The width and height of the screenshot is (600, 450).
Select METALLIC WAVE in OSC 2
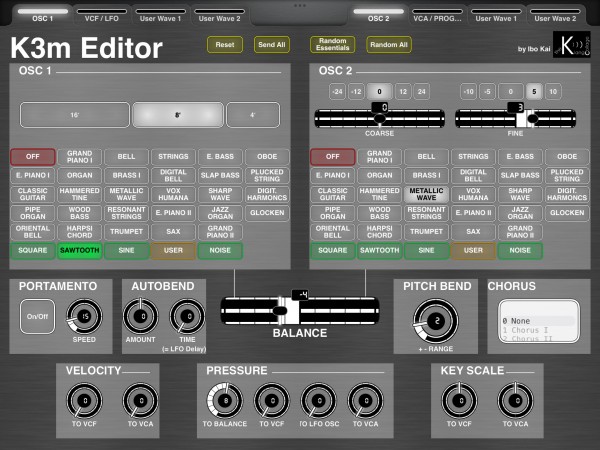426,194
